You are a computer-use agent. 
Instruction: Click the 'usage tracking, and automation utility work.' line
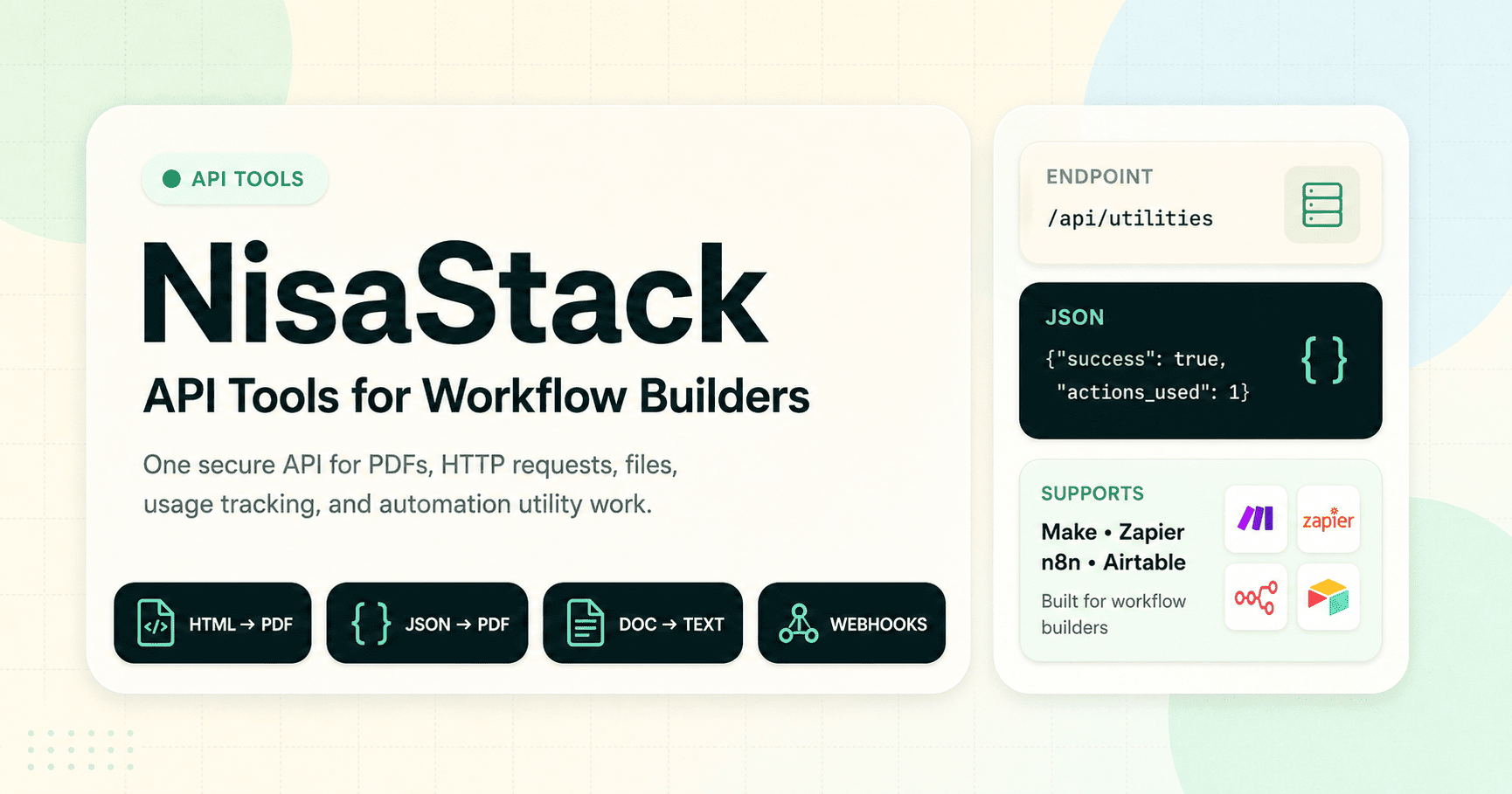click(398, 504)
